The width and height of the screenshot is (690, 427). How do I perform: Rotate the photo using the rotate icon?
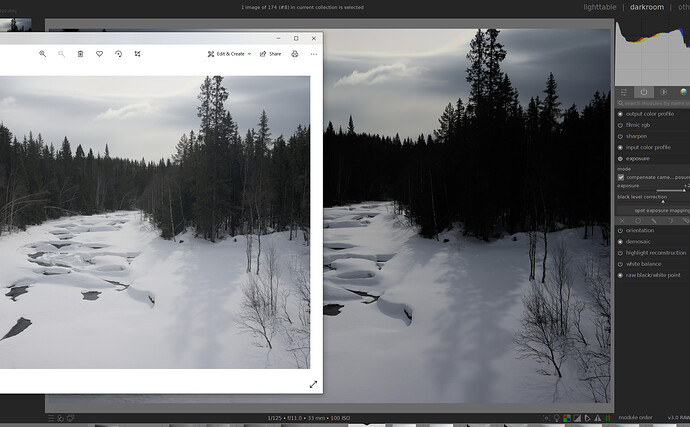(118, 54)
